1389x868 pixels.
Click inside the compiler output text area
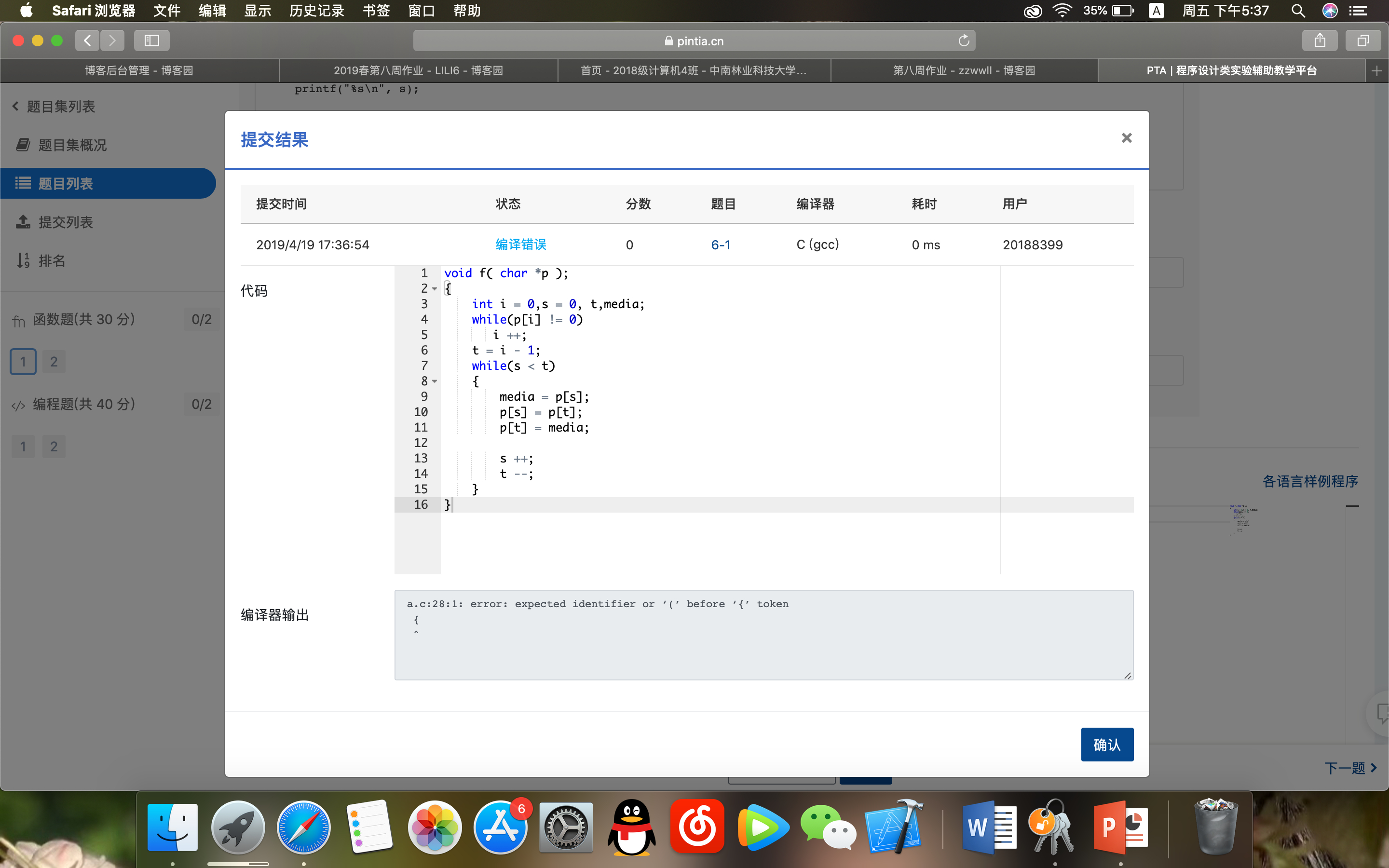[763, 635]
